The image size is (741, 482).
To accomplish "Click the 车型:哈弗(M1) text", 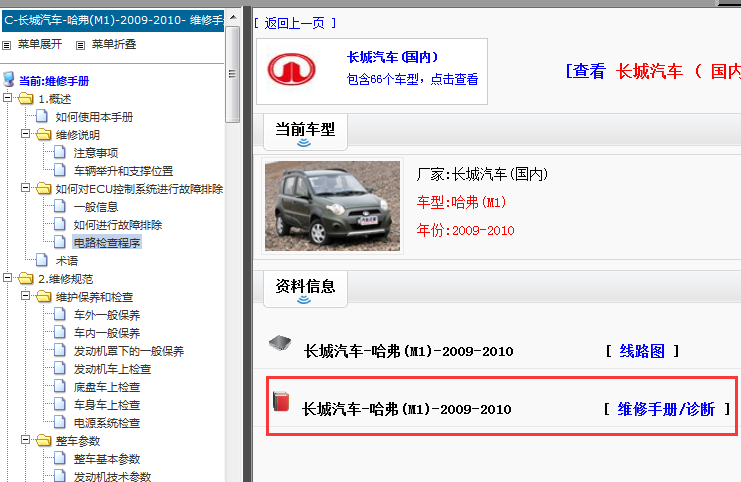I will pyautogui.click(x=461, y=203).
